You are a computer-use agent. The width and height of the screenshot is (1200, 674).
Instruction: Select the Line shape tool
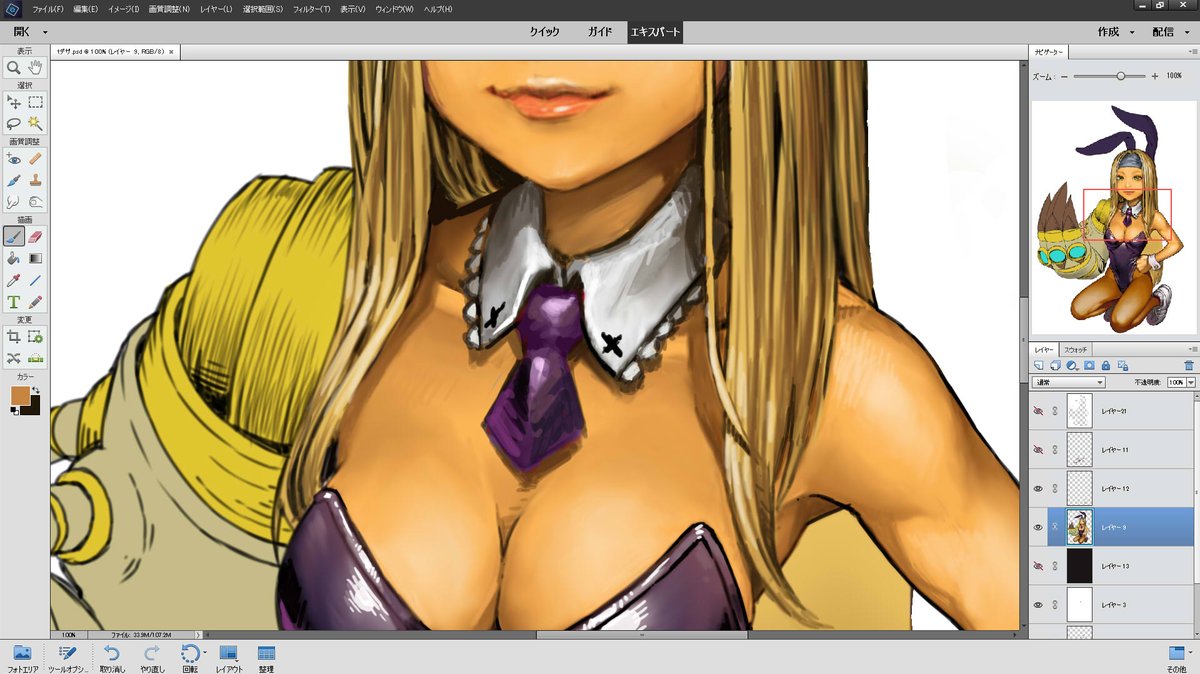tap(36, 281)
